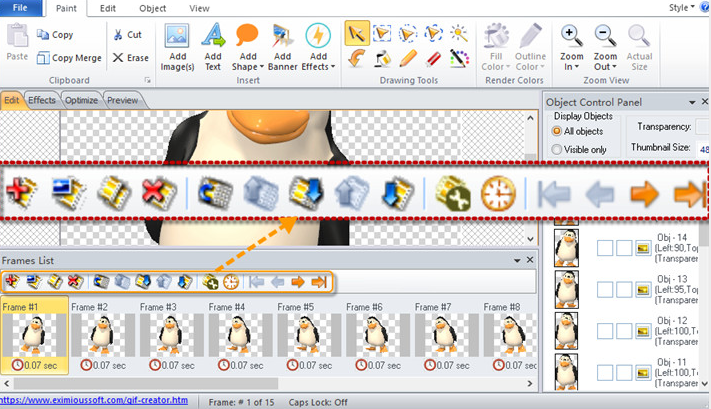Select the All objects radio button
Screen dimensions: 711x409
coord(558,131)
